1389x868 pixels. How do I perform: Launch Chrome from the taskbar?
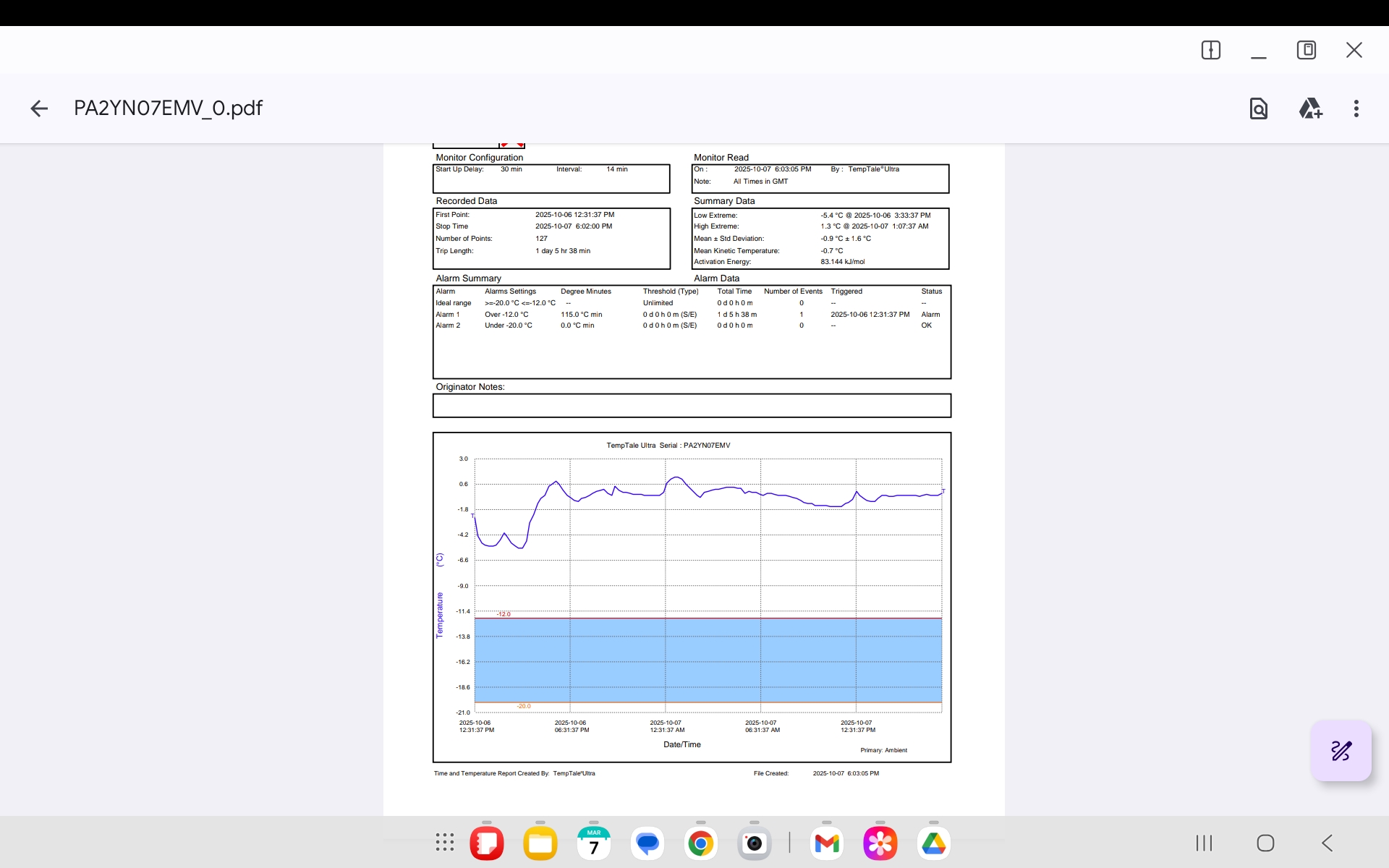pyautogui.click(x=700, y=843)
